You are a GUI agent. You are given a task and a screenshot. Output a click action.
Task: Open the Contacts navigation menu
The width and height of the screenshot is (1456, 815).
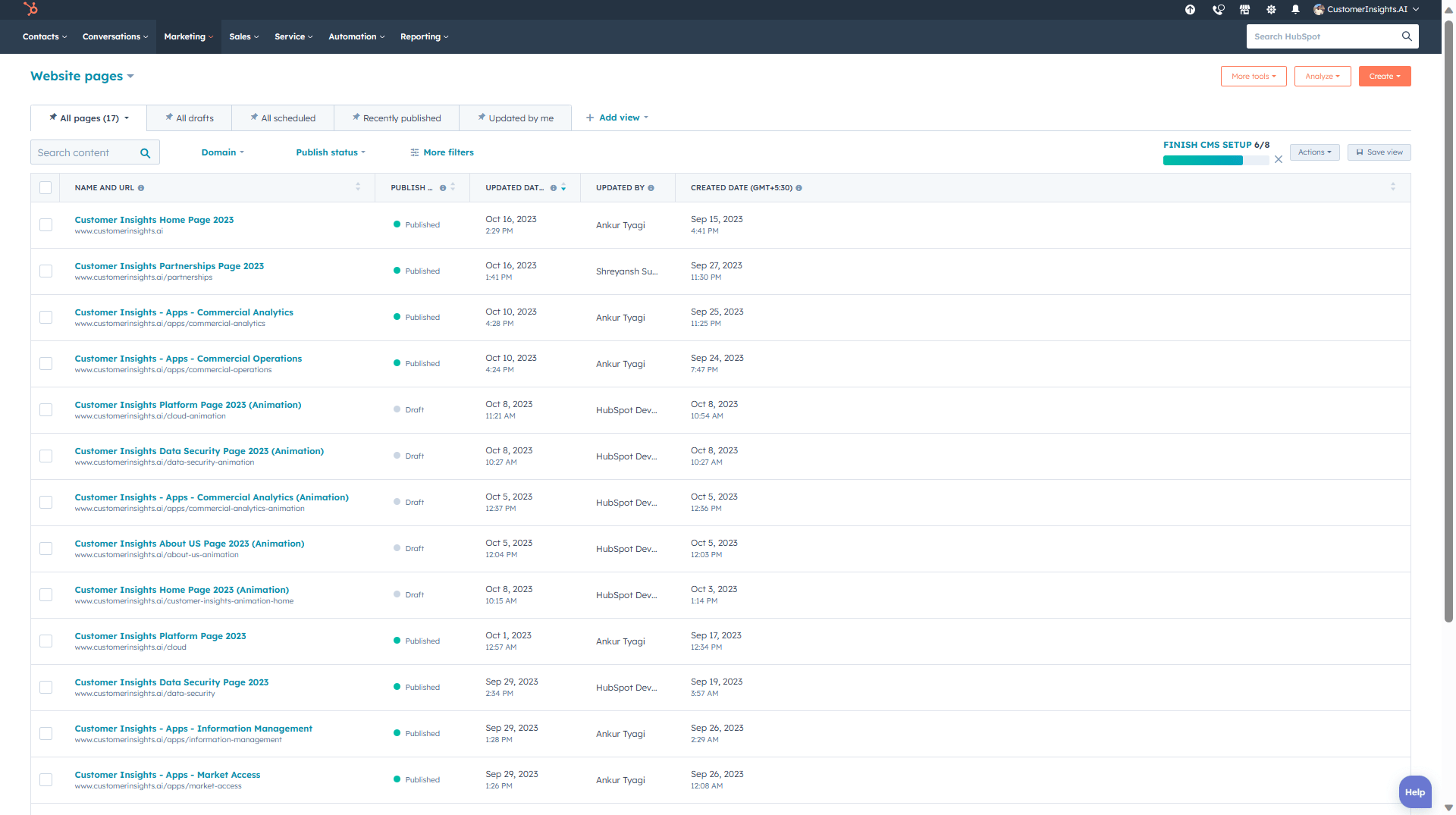[45, 36]
